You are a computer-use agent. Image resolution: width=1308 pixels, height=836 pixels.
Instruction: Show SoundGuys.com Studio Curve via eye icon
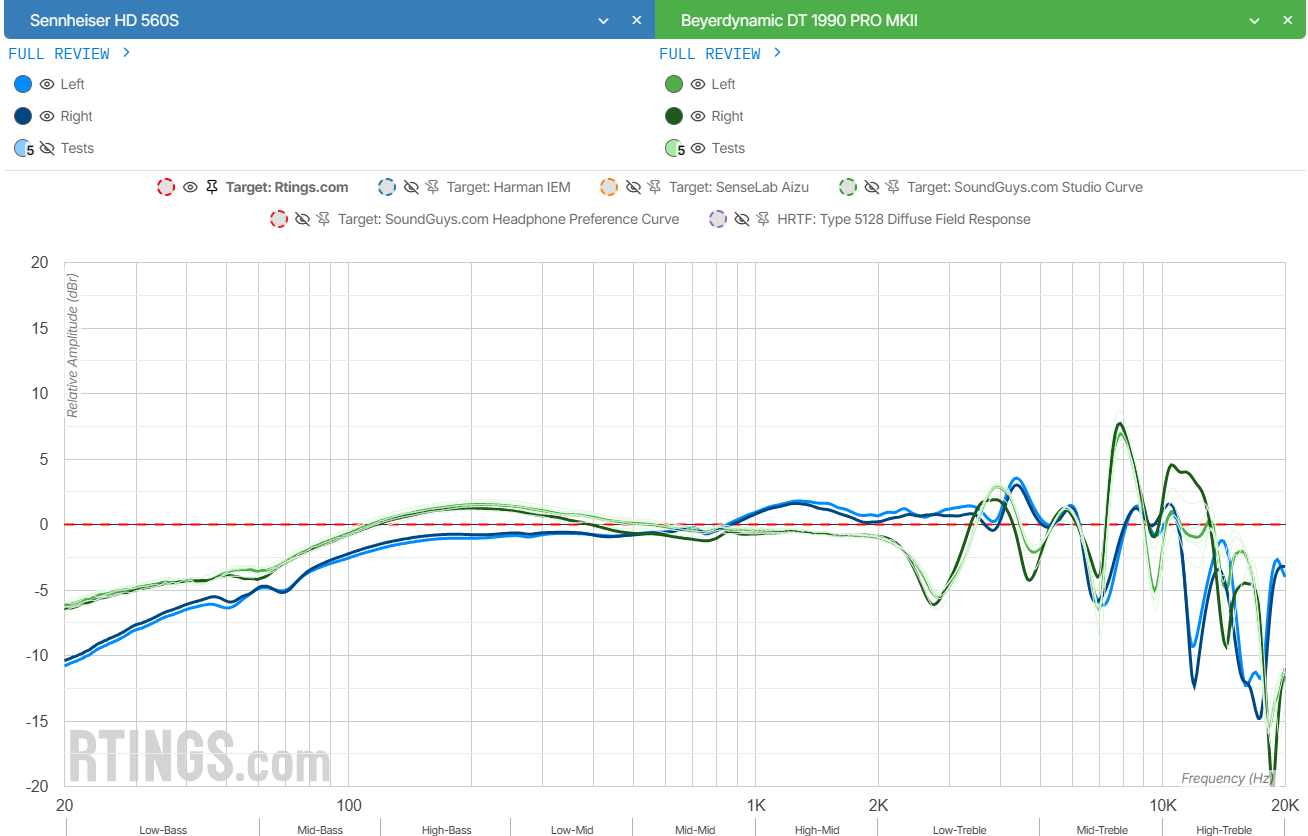872,187
